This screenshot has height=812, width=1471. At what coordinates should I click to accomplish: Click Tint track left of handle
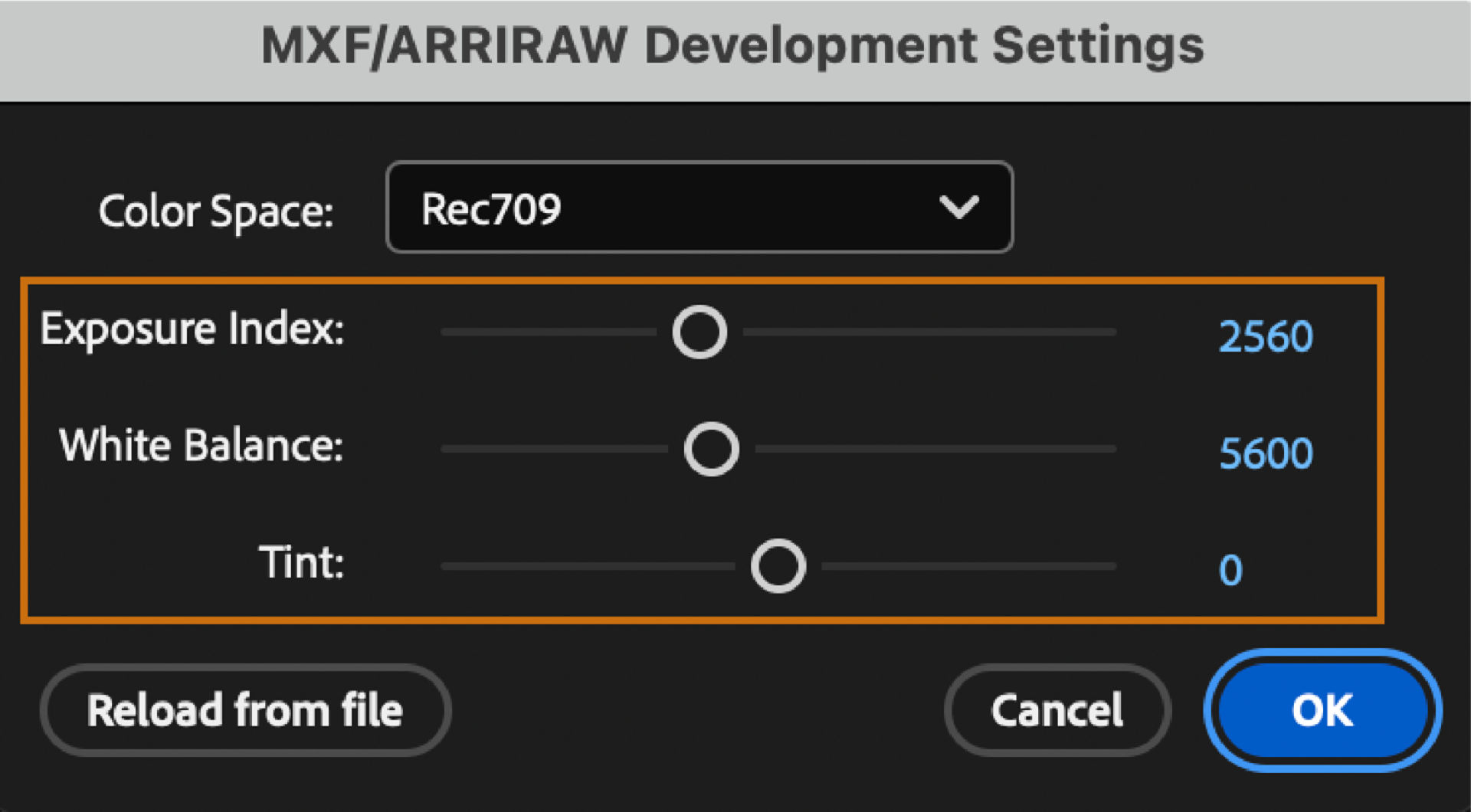coord(586,567)
